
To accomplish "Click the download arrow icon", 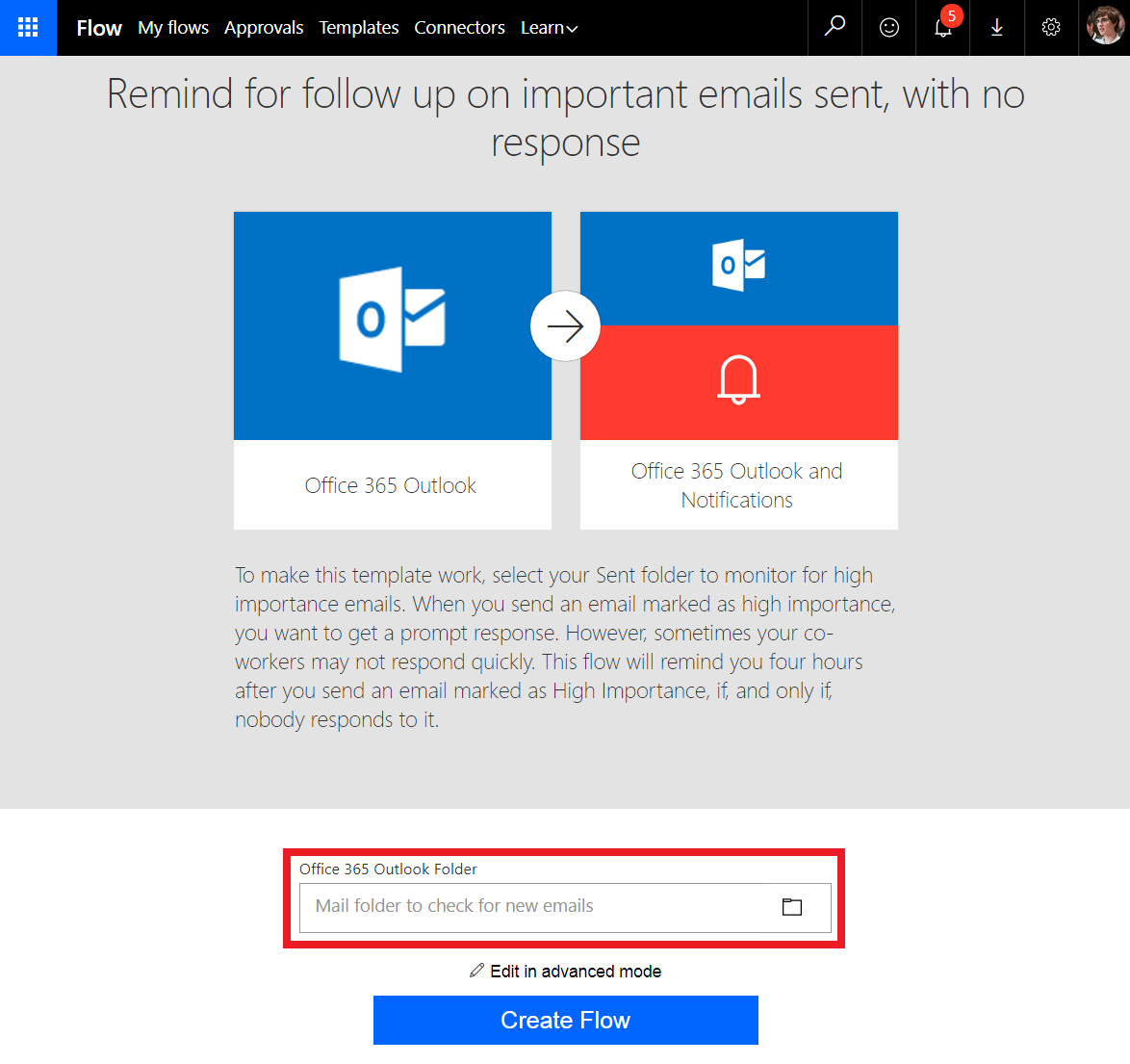I will tap(997, 28).
